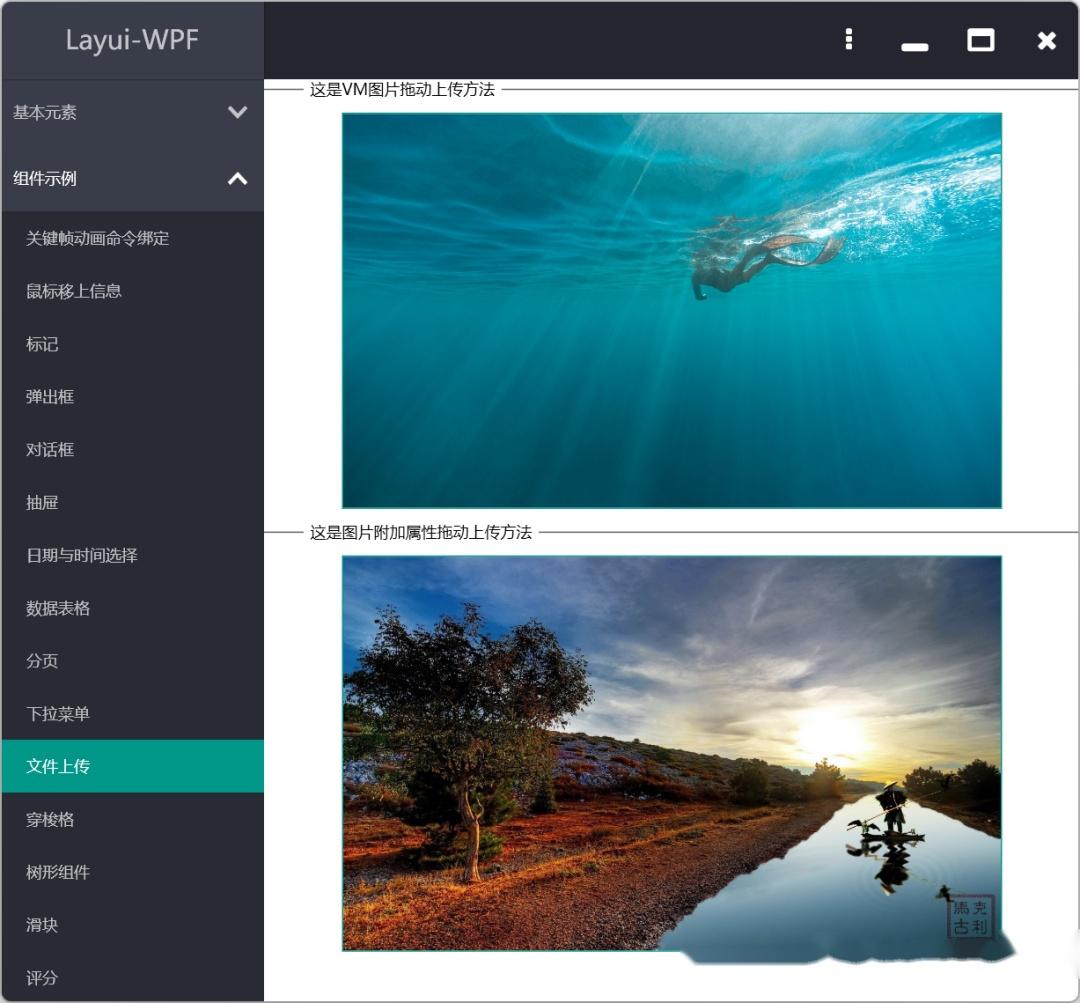Image resolution: width=1080 pixels, height=1003 pixels.
Task: Click the sunset river landscape image
Action: coord(672,750)
